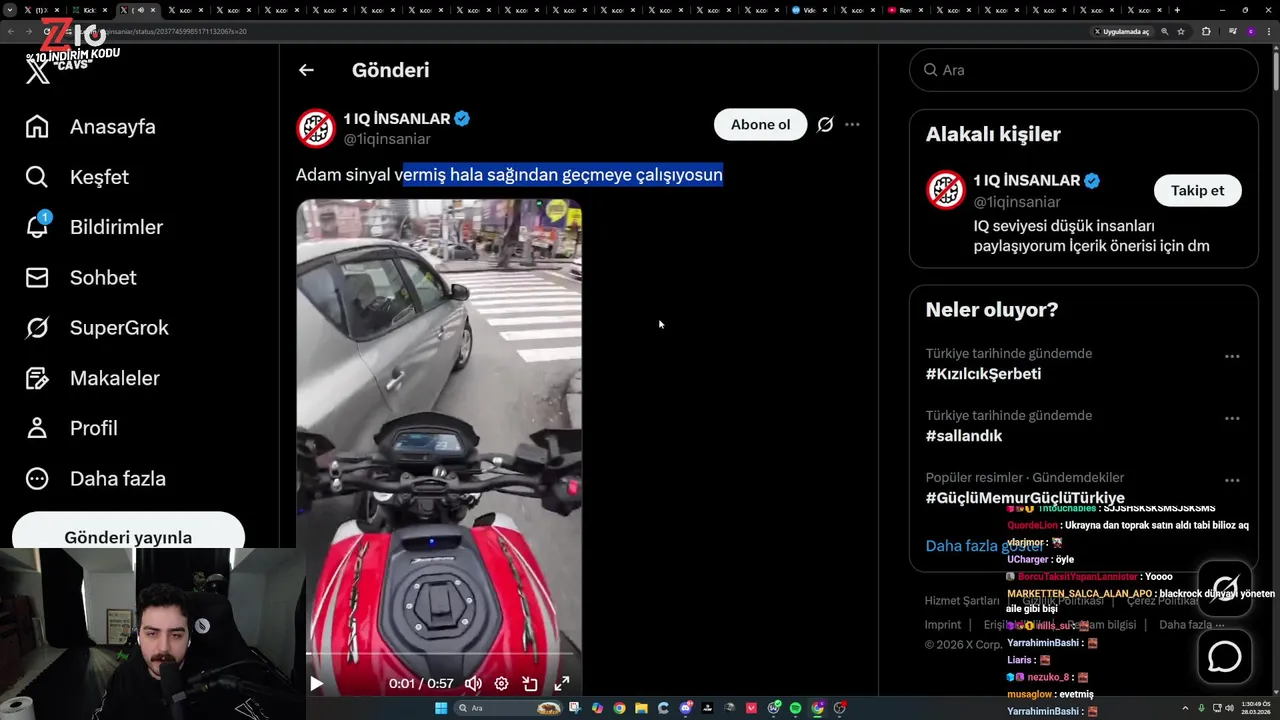Toggle video picture-in-picture mode
The image size is (1280, 720).
pos(530,684)
